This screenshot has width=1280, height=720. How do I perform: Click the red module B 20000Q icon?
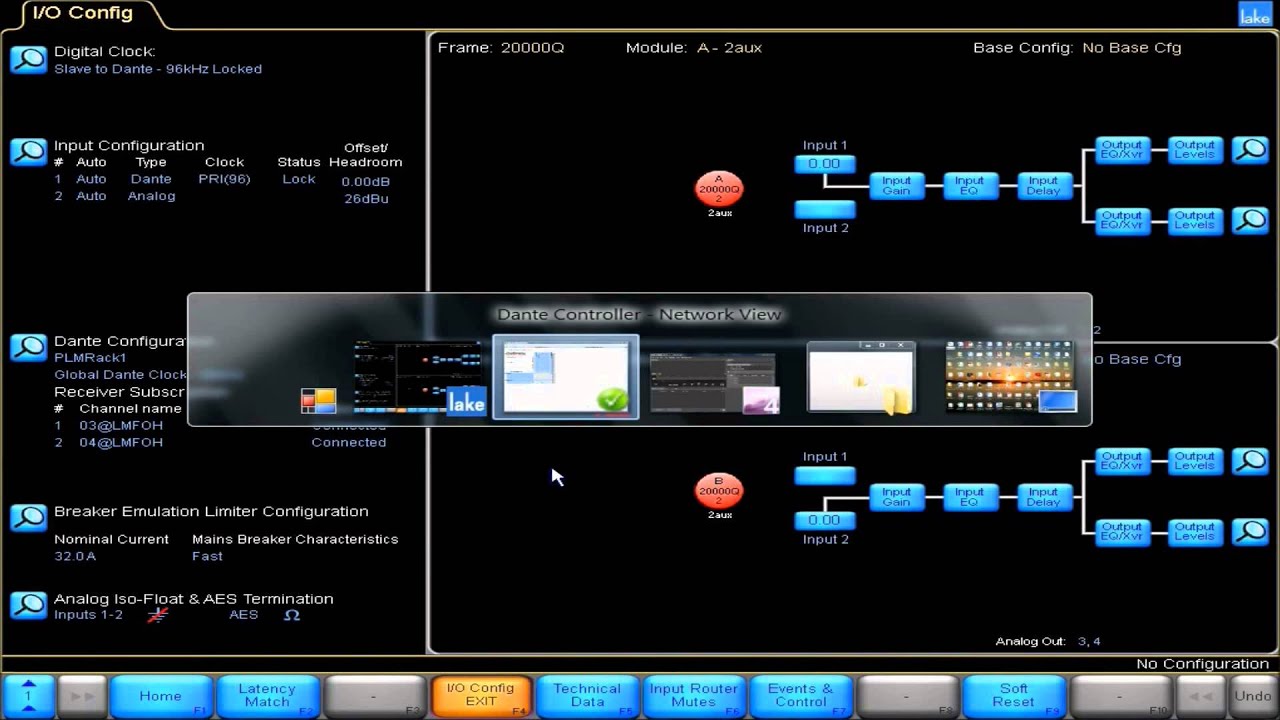pos(719,491)
